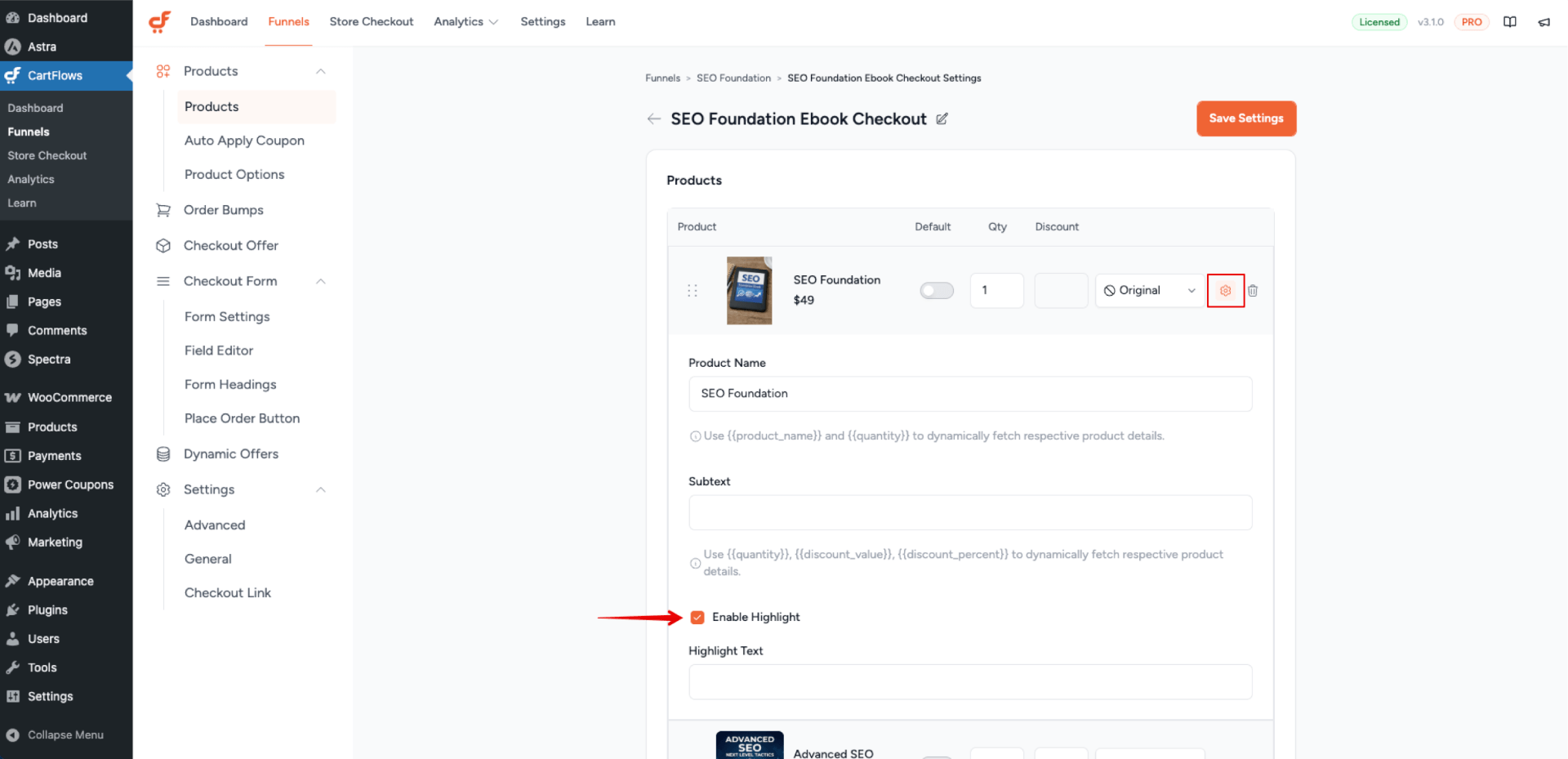Open settings gear for SEO Foundation product
The width and height of the screenshot is (1568, 759).
click(1225, 291)
